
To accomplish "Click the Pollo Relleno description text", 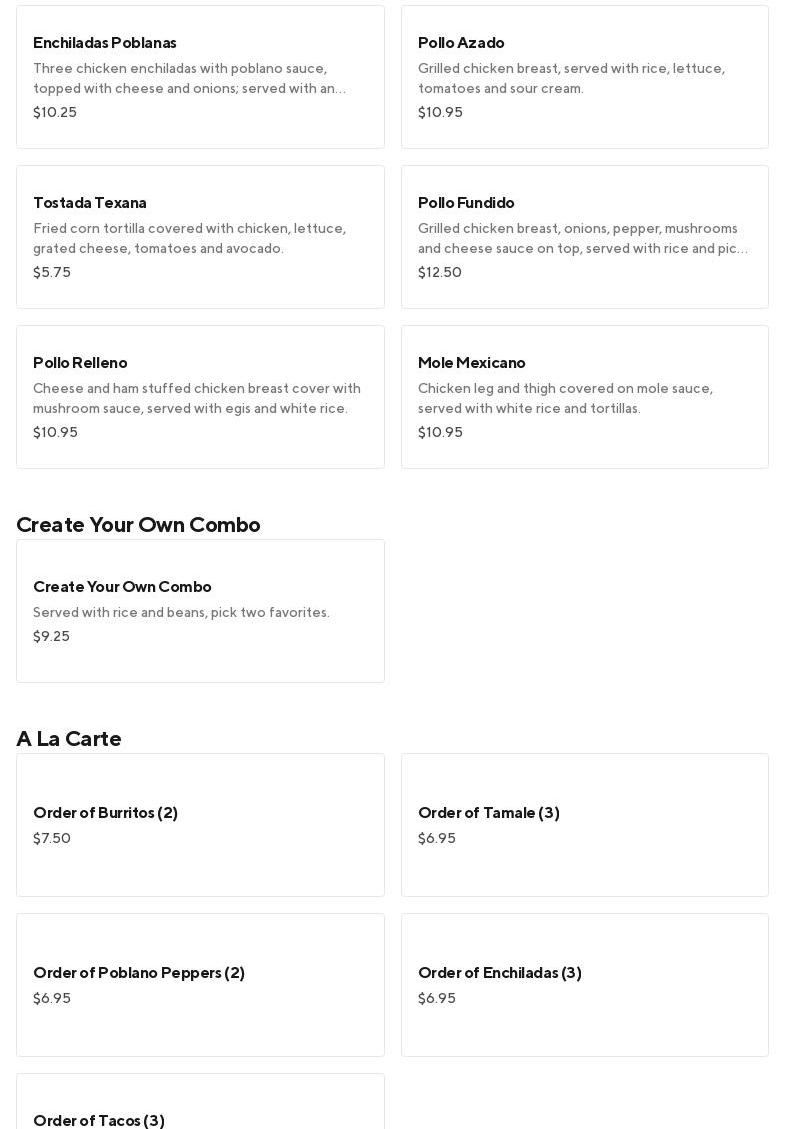I will [x=196, y=398].
